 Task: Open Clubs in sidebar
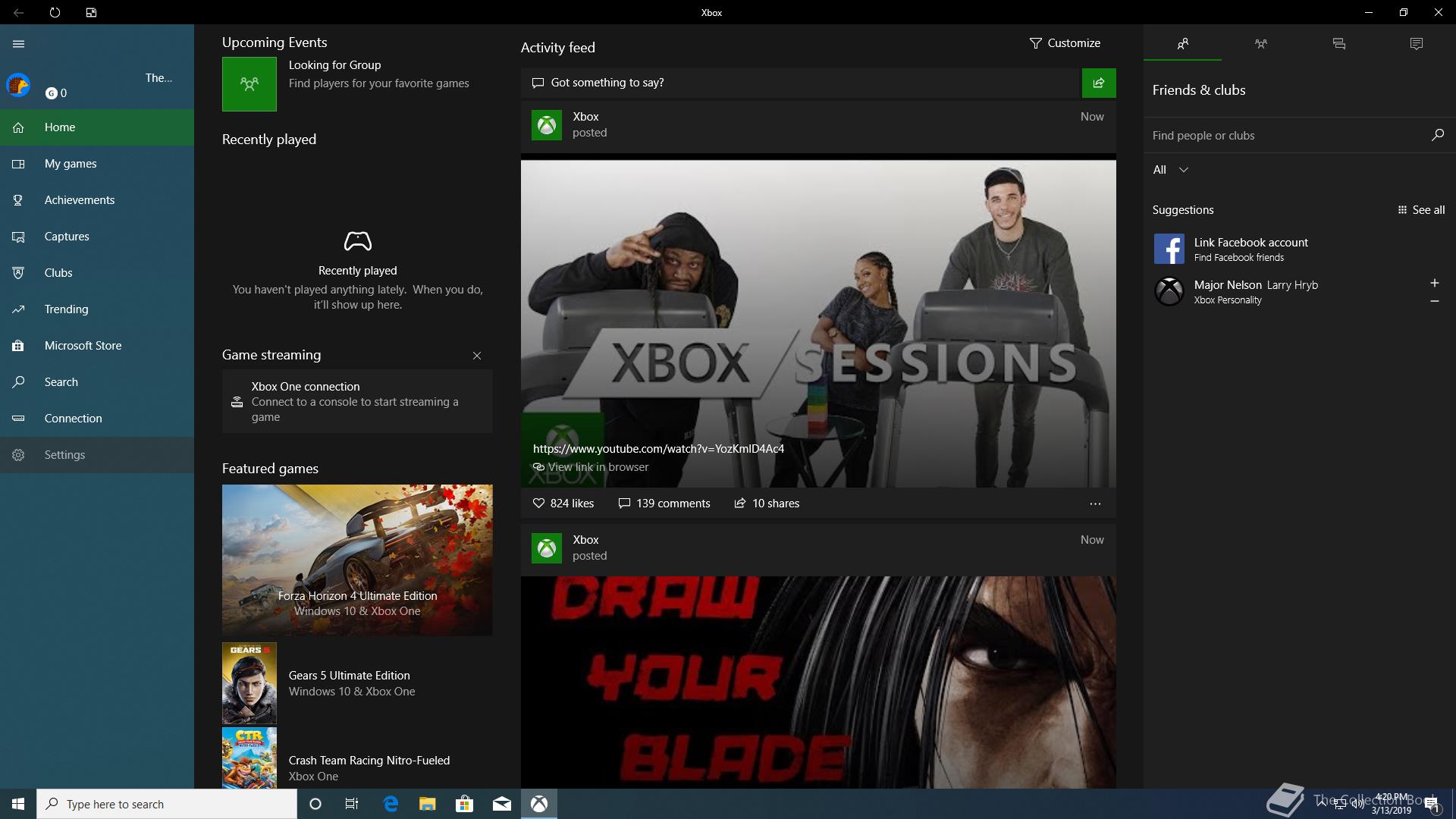click(x=97, y=273)
